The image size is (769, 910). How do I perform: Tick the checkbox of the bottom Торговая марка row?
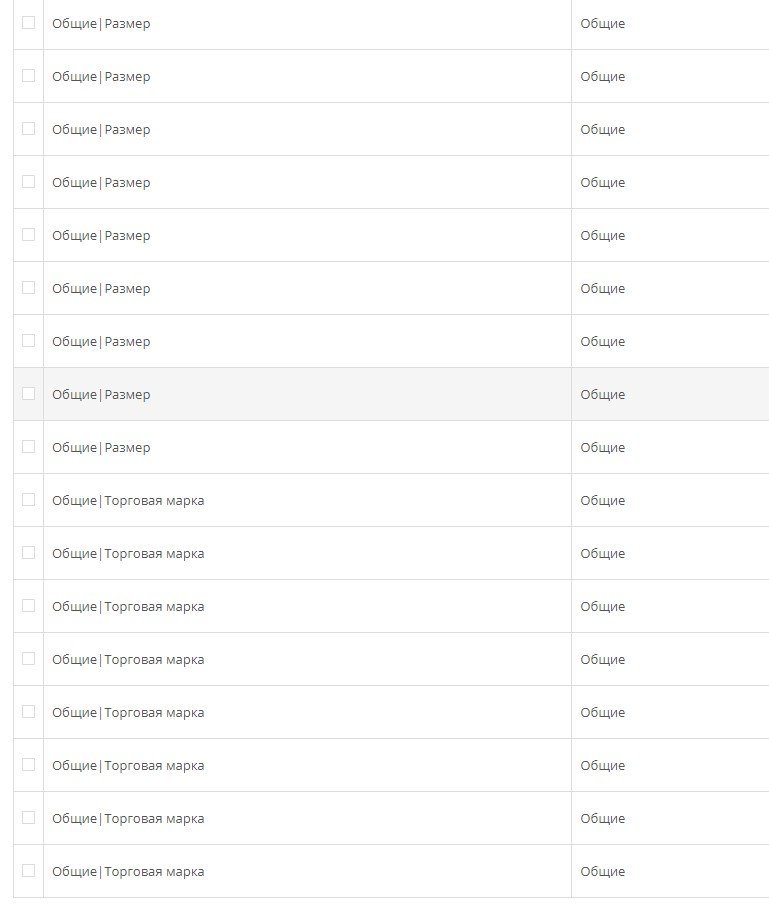click(28, 871)
